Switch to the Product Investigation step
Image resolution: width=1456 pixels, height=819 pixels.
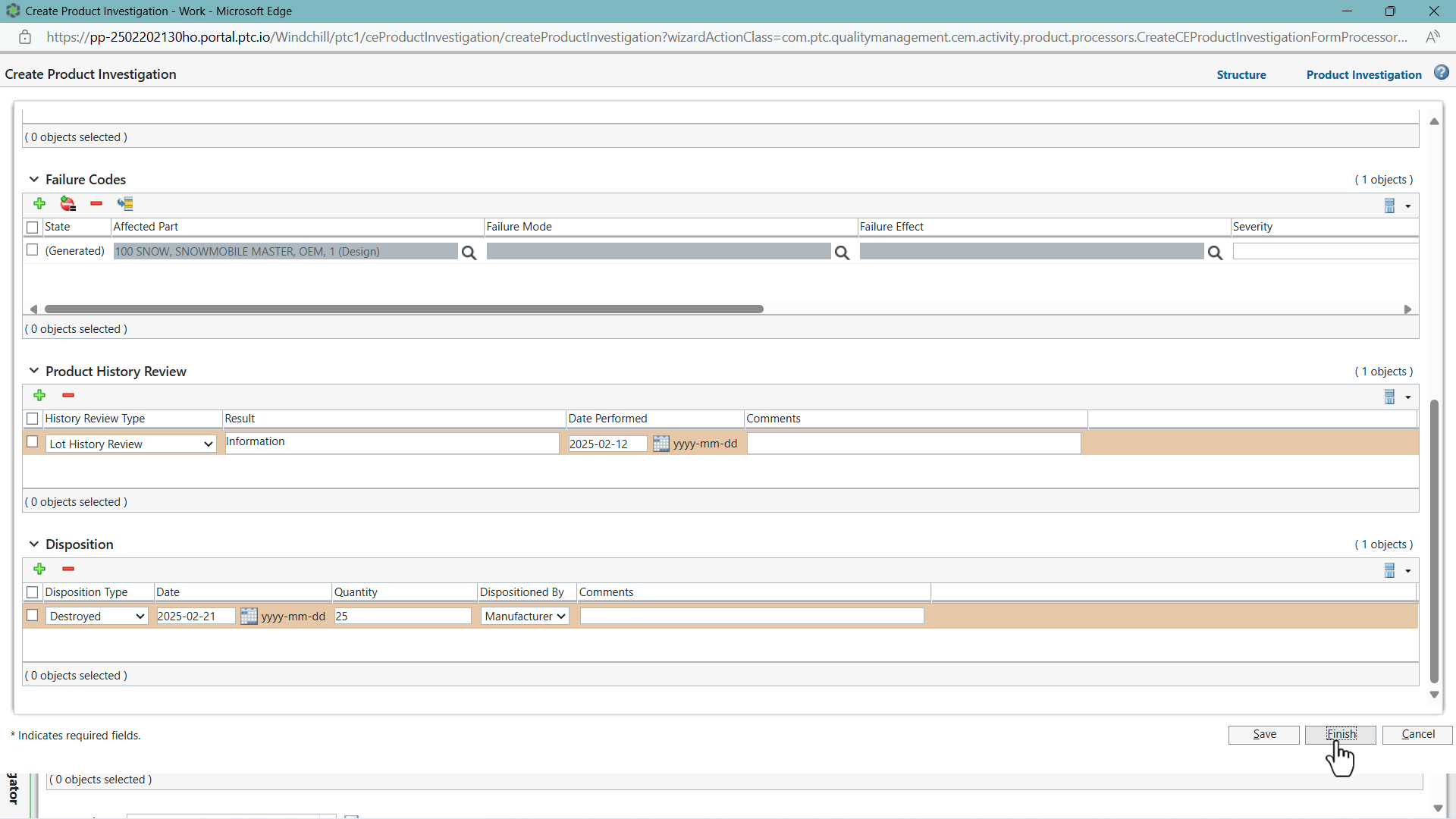[1363, 74]
